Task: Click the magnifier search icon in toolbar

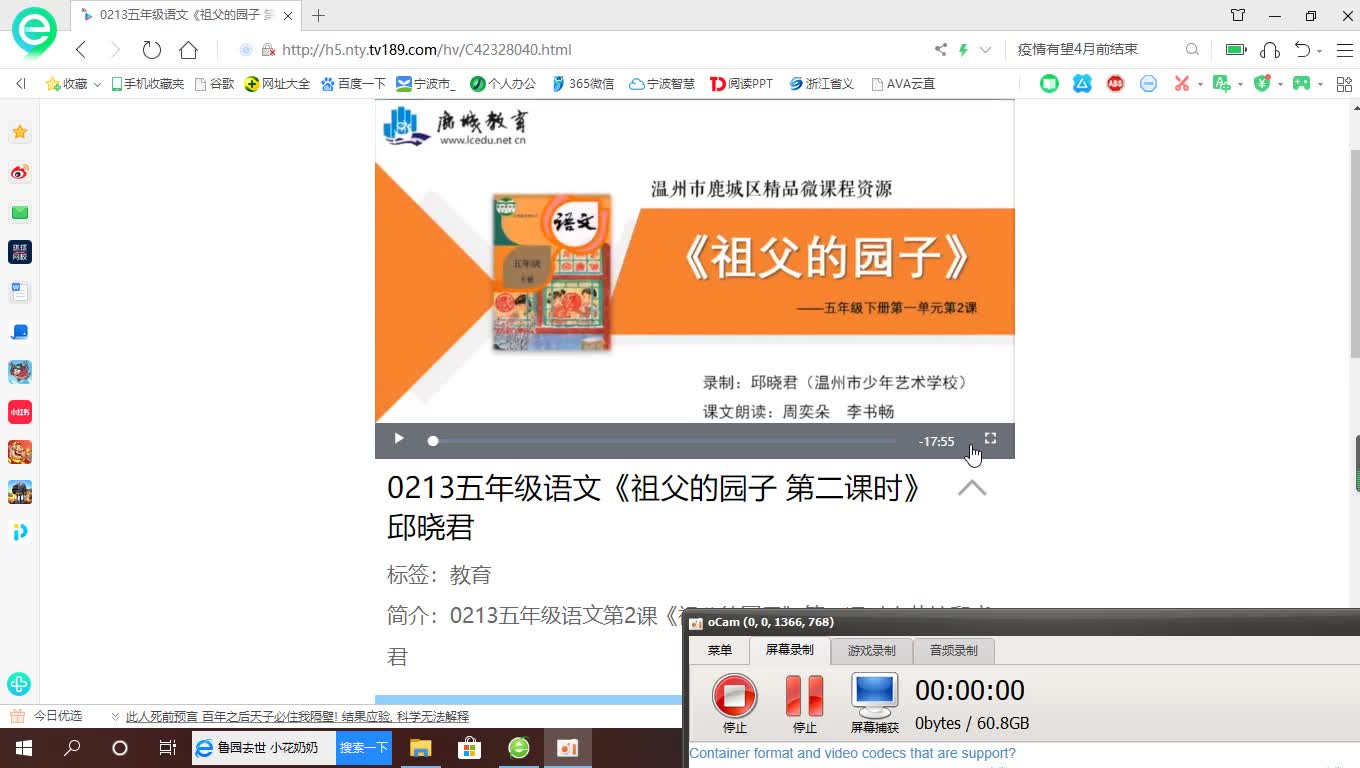Action: 1192,50
